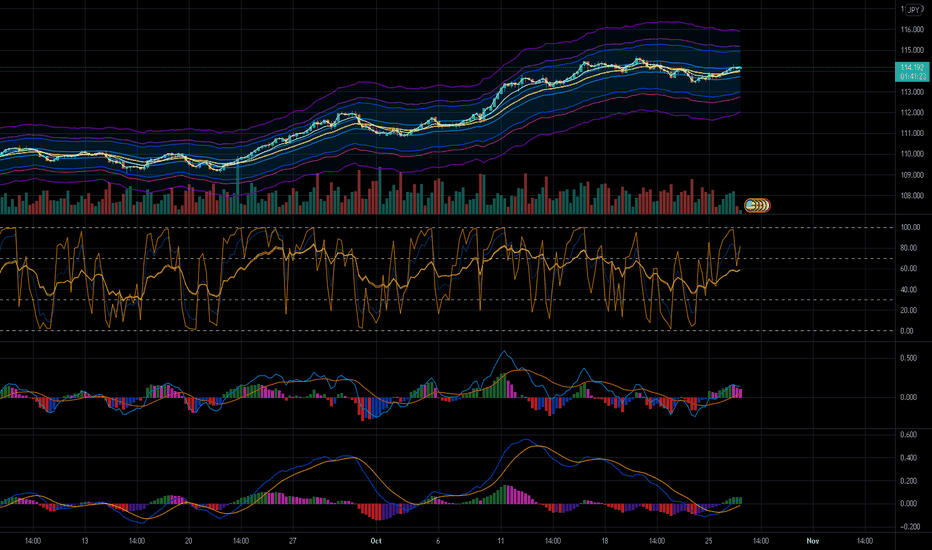
Task: Click the 25 date label on time axis
Action: [x=709, y=541]
